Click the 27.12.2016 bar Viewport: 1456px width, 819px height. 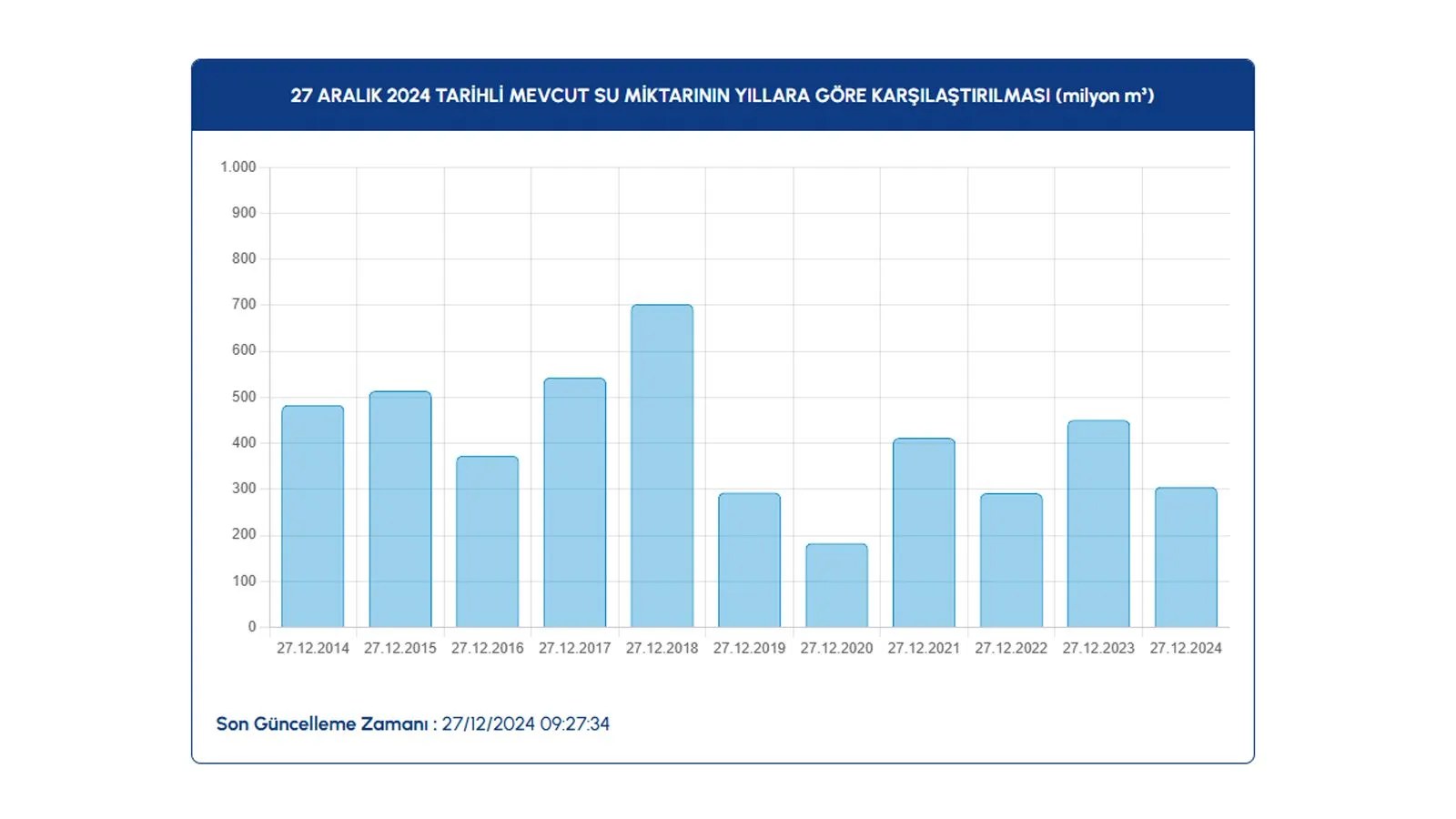[x=488, y=541]
